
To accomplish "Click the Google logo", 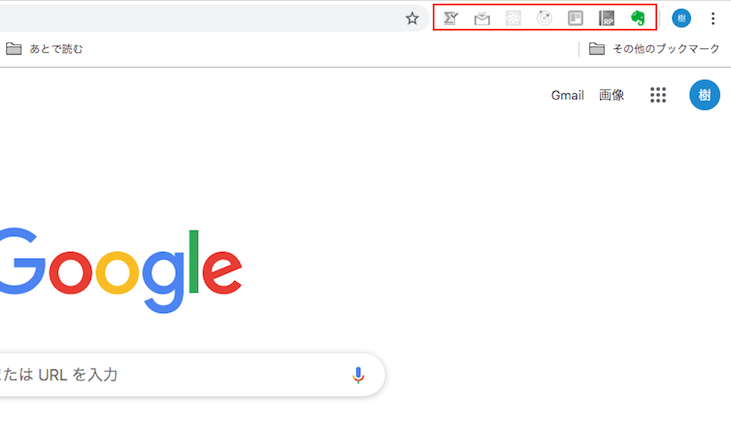I will pos(120,270).
